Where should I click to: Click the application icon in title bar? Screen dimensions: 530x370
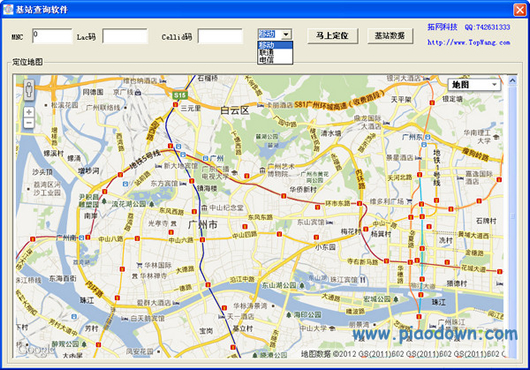click(x=8, y=9)
